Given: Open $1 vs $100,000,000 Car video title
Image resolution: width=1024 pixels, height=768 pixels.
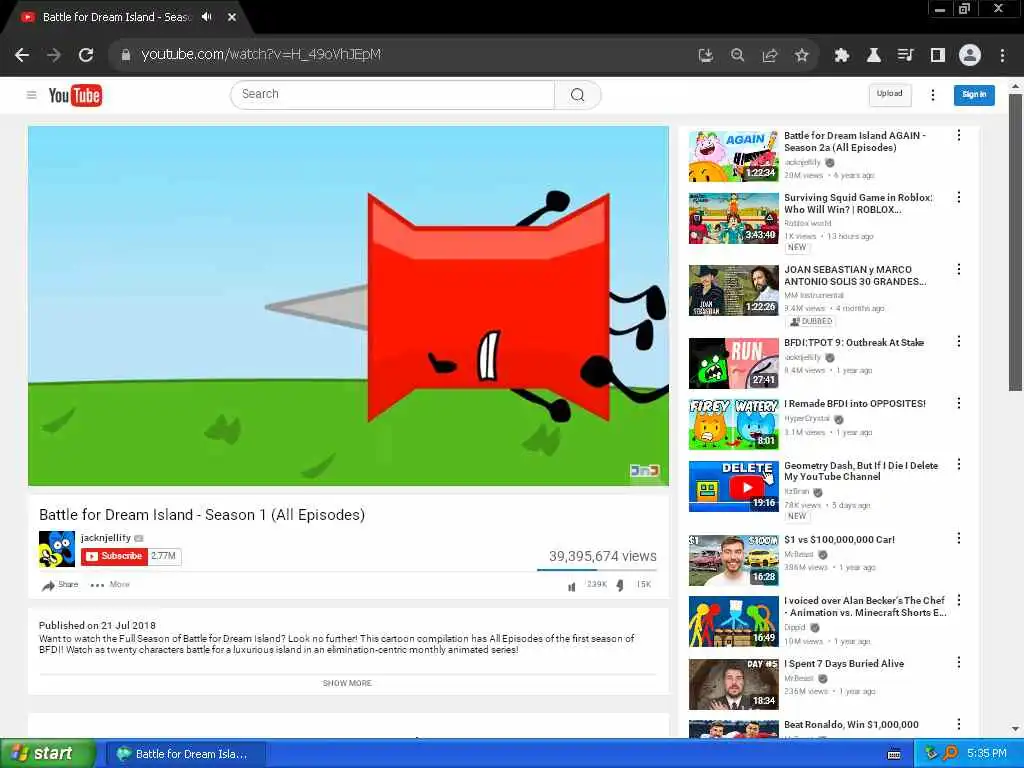Looking at the screenshot, I should 839,539.
